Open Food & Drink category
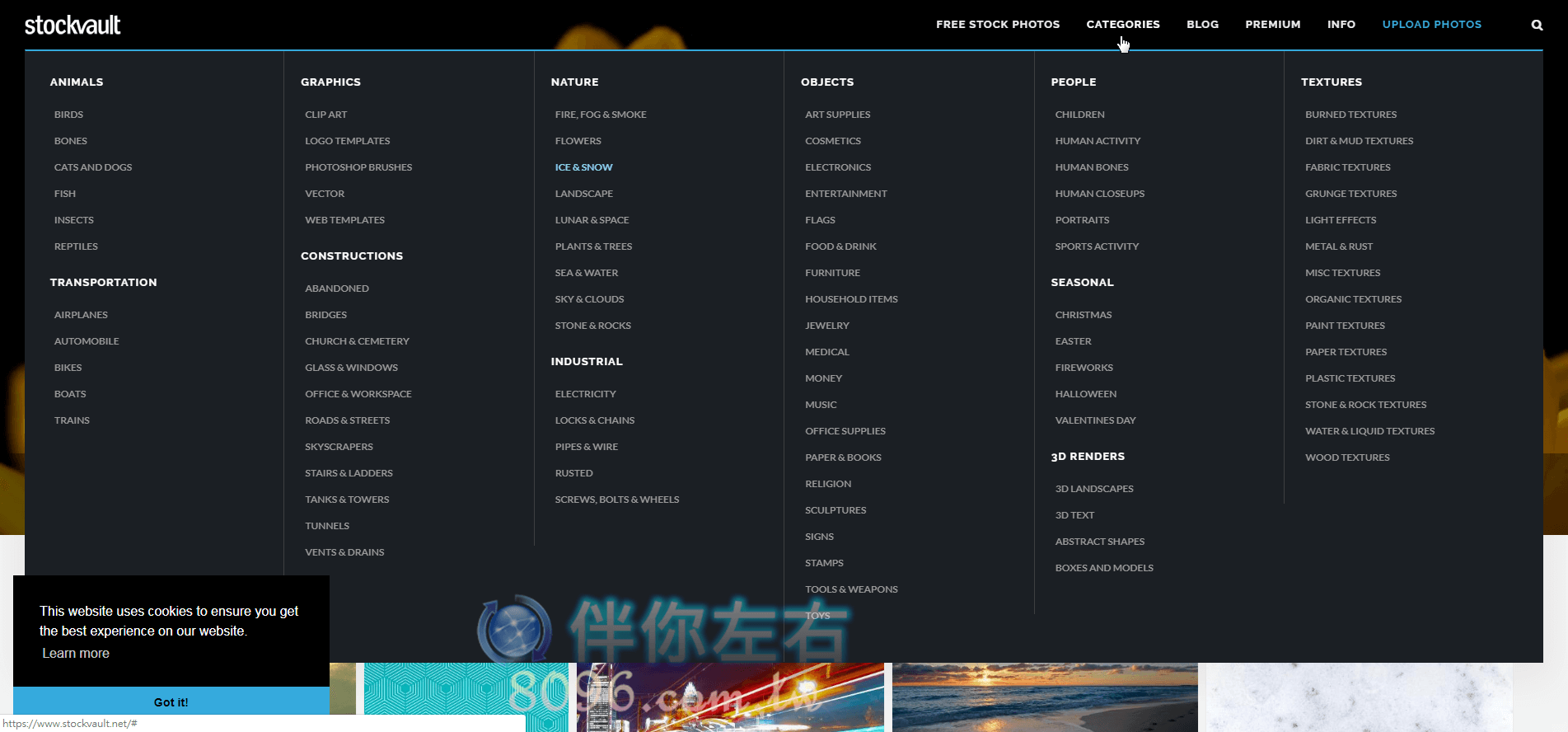Image resolution: width=1568 pixels, height=732 pixels. tap(840, 246)
